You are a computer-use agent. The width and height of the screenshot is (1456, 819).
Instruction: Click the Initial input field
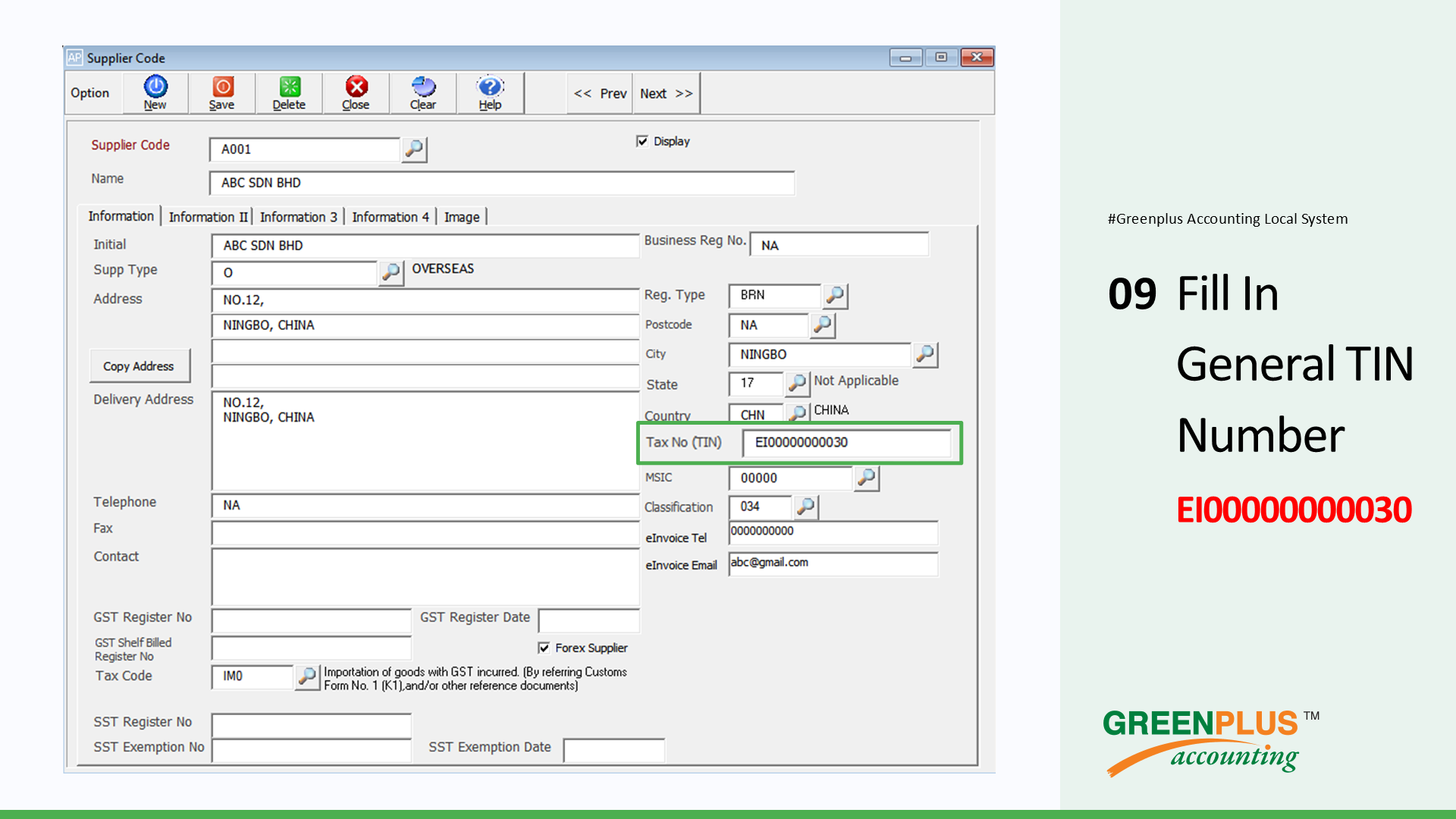[425, 246]
